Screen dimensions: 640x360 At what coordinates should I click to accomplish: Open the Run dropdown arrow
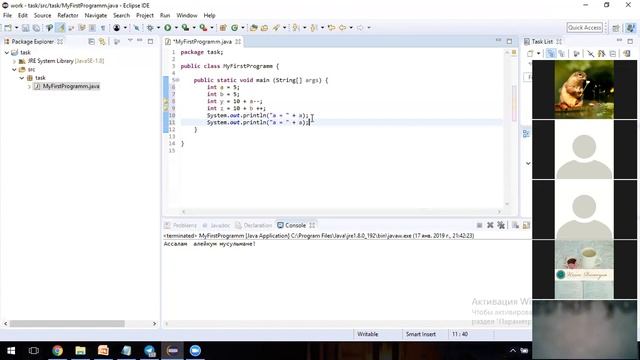point(176,28)
